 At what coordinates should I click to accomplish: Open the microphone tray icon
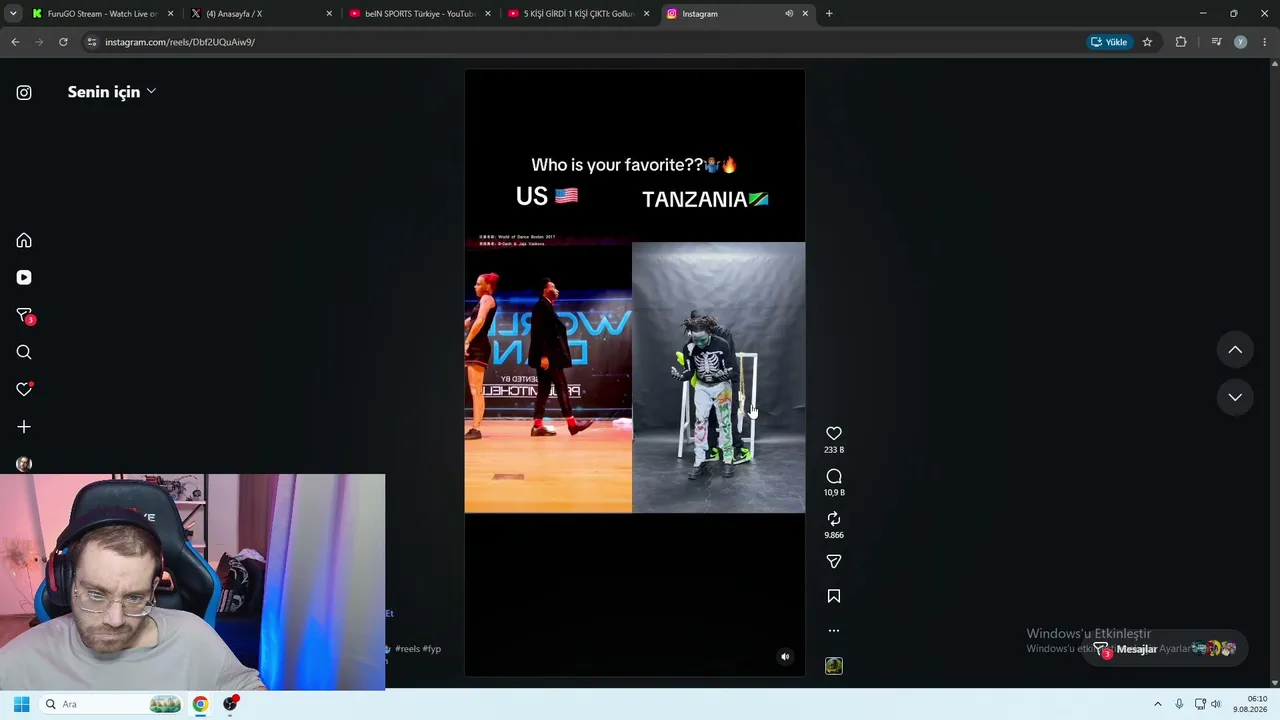coord(1179,704)
